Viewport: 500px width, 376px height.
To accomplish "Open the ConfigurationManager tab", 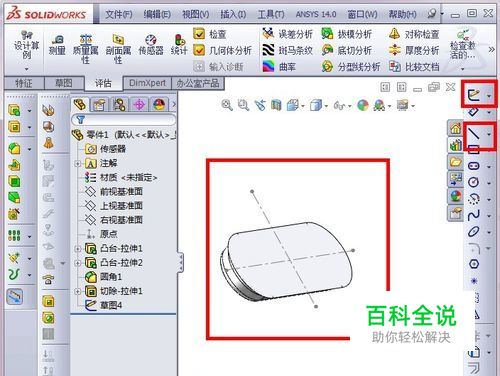I will pos(119,105).
